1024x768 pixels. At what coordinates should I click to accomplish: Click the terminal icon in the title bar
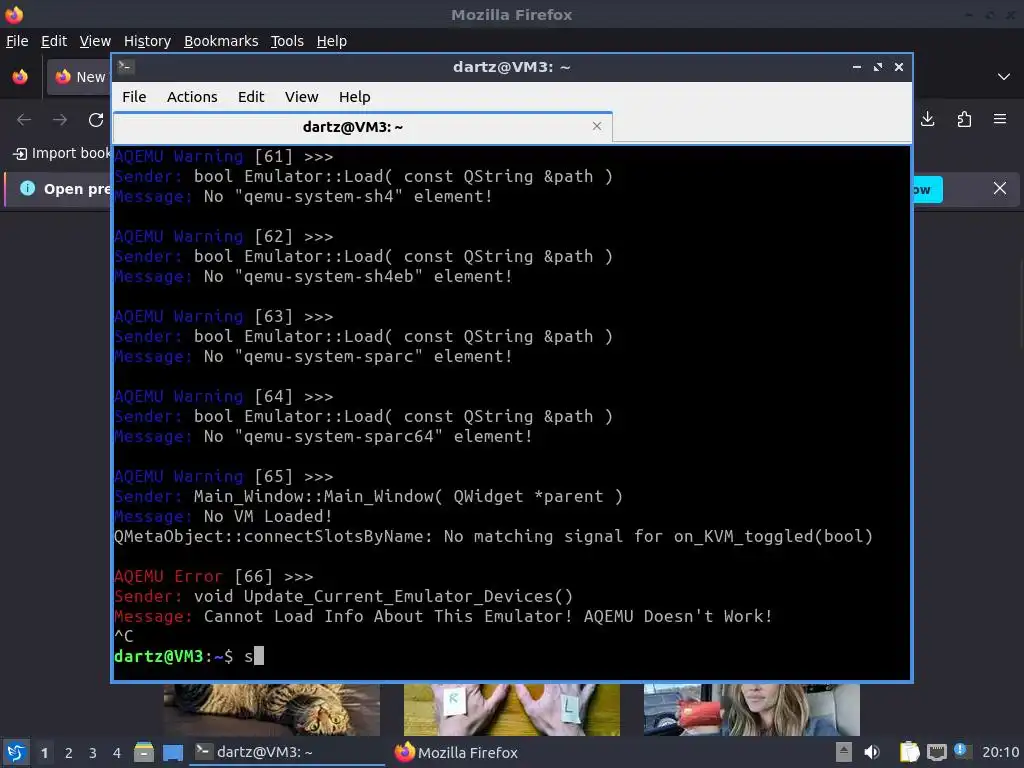126,67
